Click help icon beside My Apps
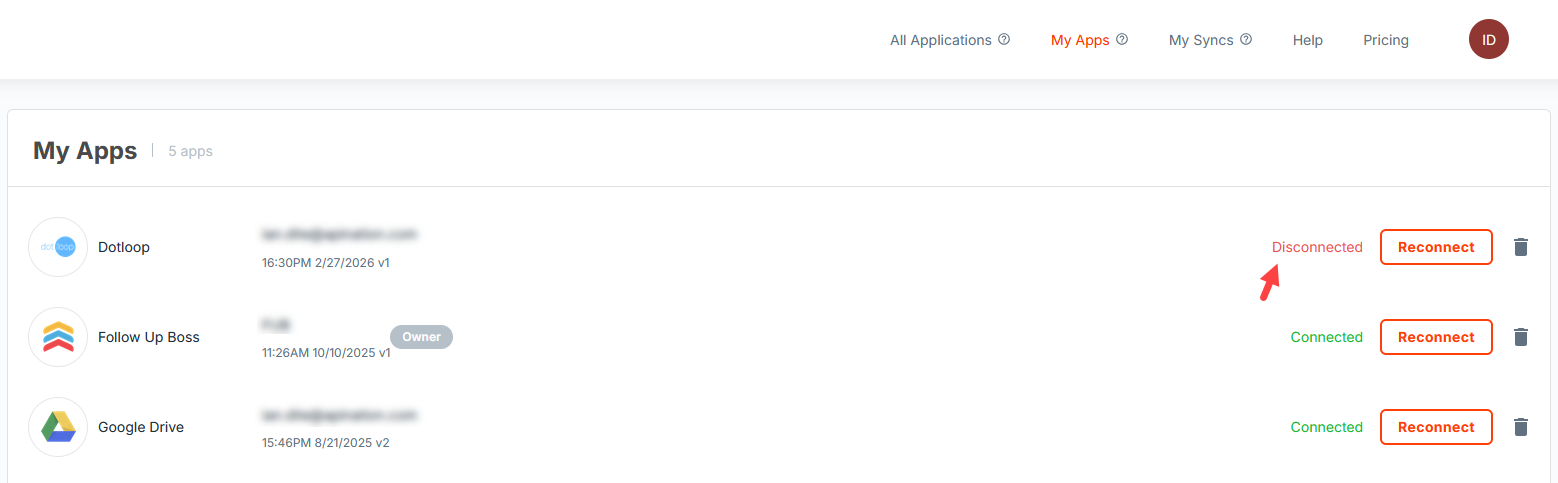 1122,40
